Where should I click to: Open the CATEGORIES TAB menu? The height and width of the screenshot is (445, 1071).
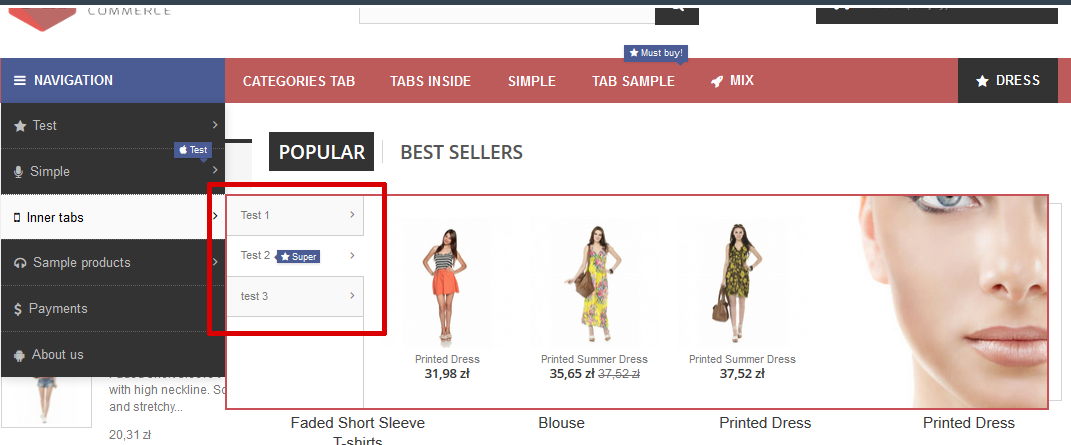pos(299,81)
